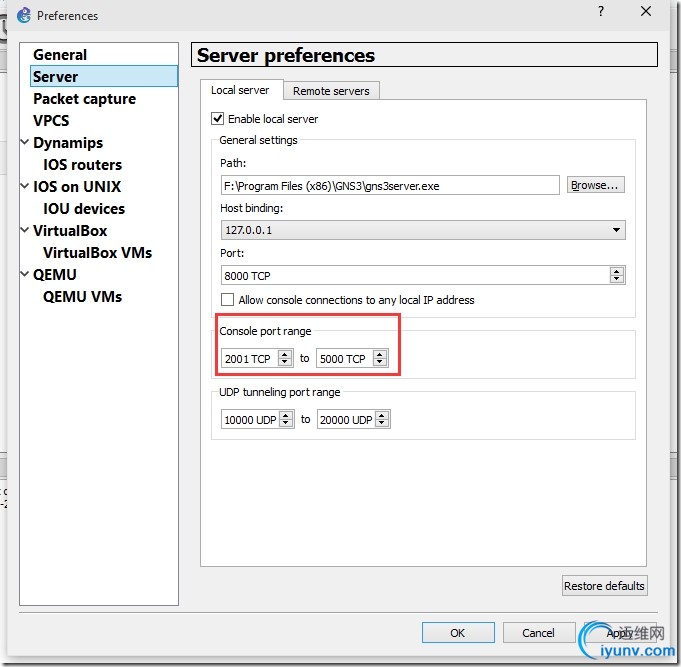This screenshot has width=681, height=667.
Task: Open the Host binding dropdown
Action: (423, 230)
